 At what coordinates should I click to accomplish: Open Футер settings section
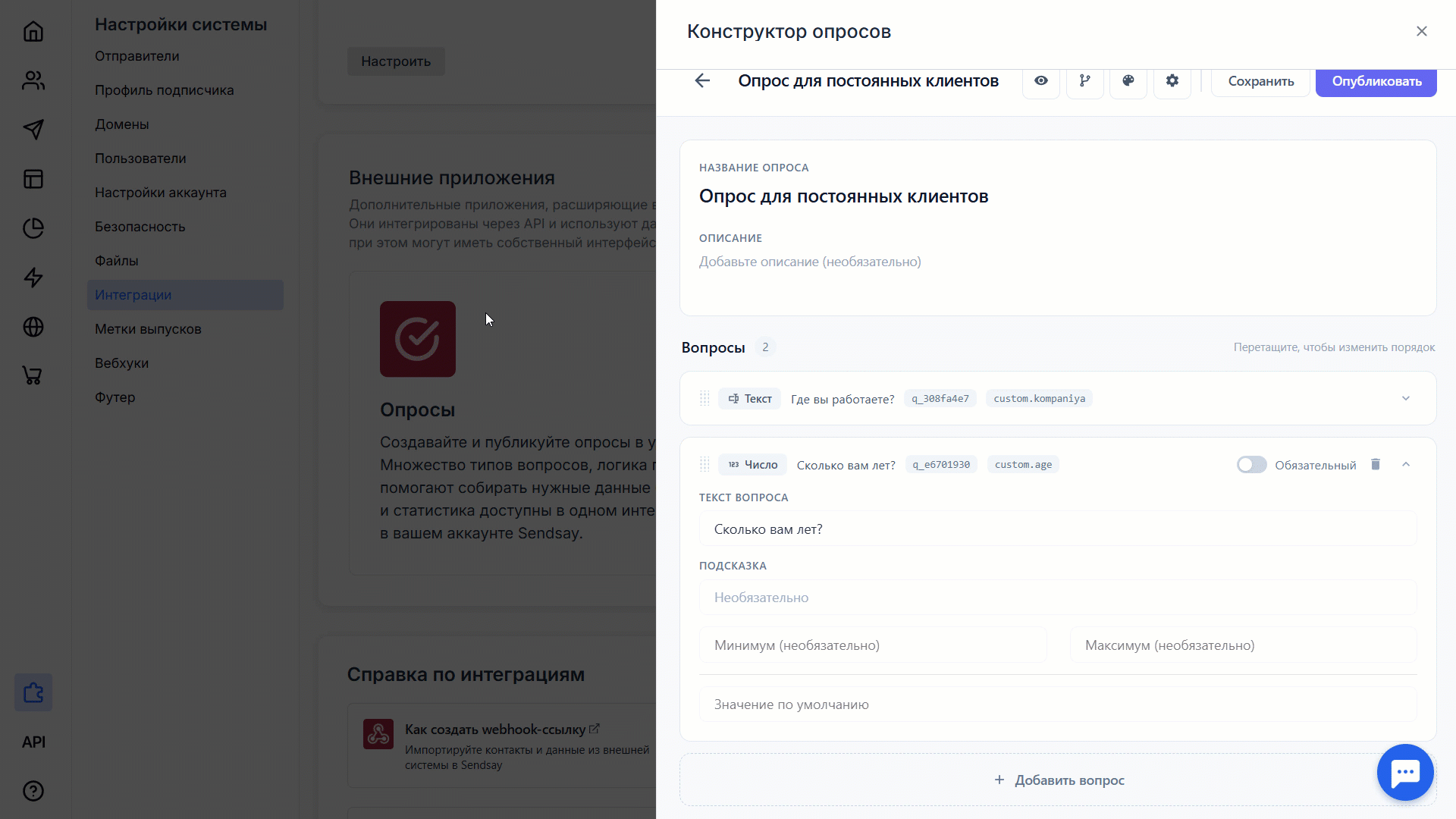[x=115, y=397]
